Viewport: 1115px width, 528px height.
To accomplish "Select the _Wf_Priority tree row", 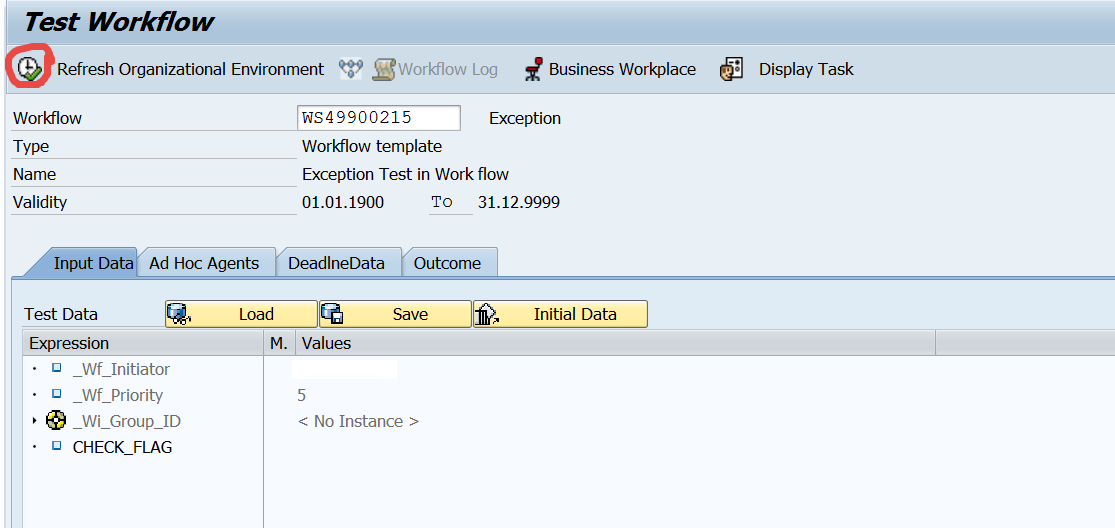I will point(118,395).
